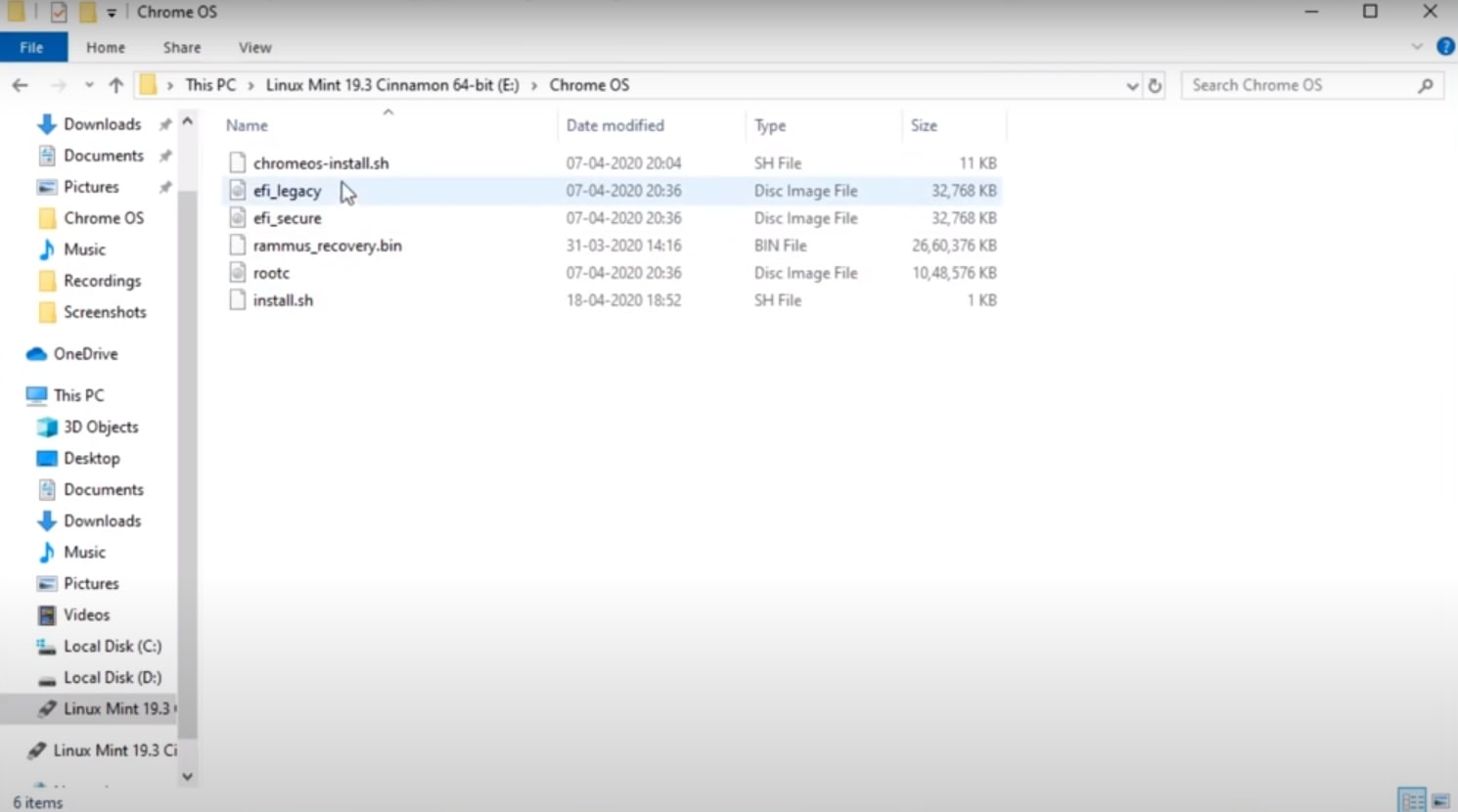1458x812 pixels.
Task: Open Music under This PC
Action: click(x=84, y=552)
